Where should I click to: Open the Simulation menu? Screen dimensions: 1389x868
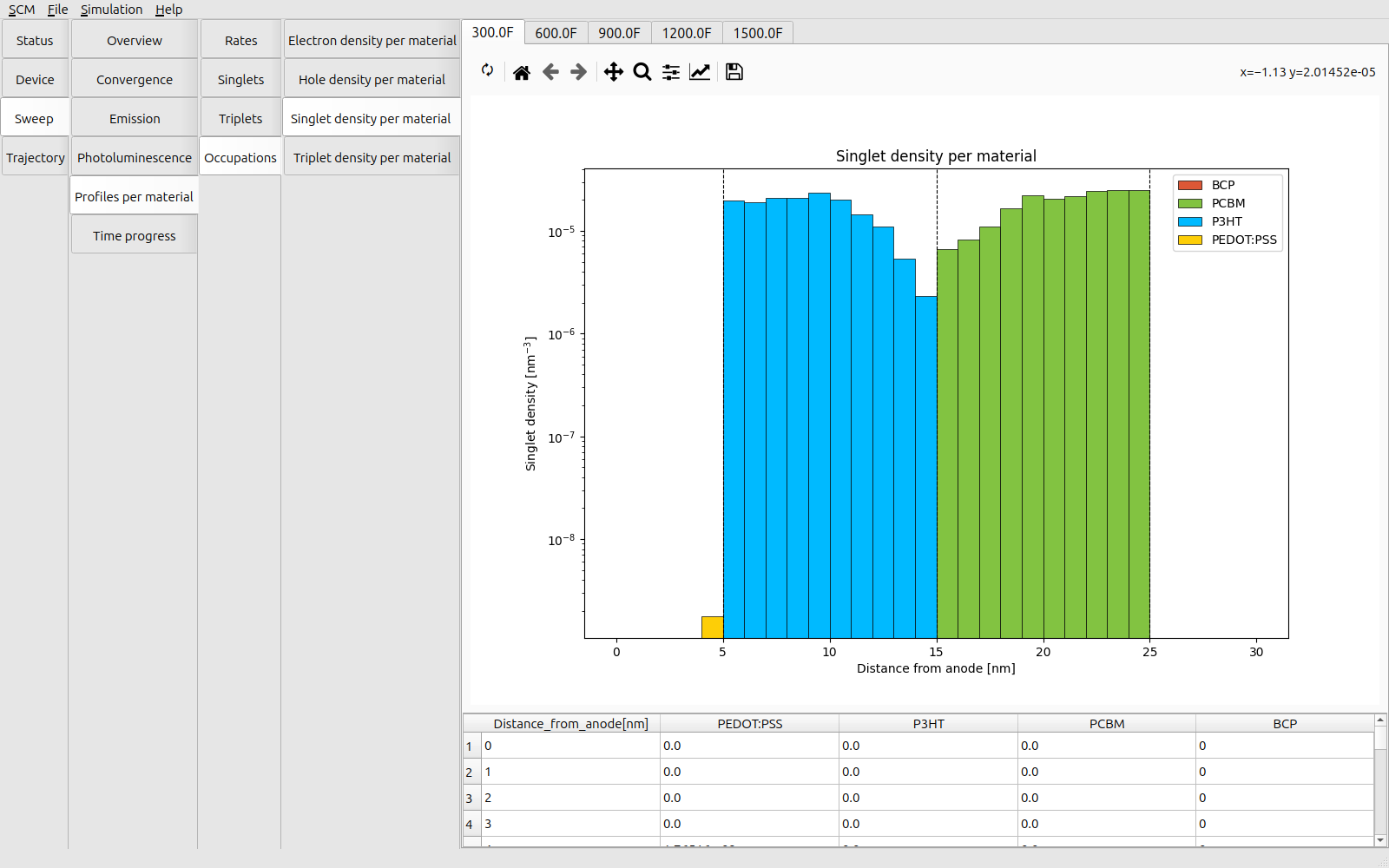click(111, 10)
